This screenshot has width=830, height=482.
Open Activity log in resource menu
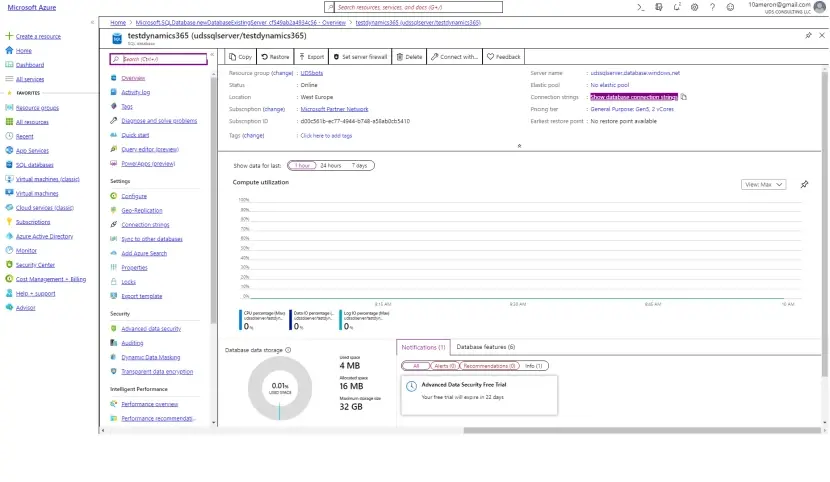pyautogui.click(x=136, y=92)
